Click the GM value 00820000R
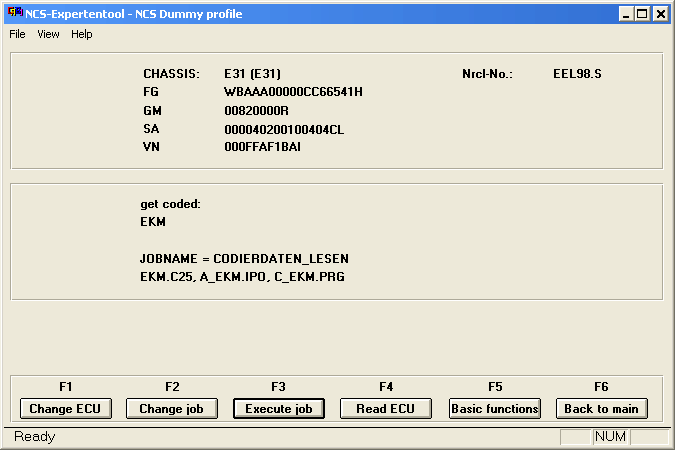Viewport: 675px width, 450px height. click(256, 111)
